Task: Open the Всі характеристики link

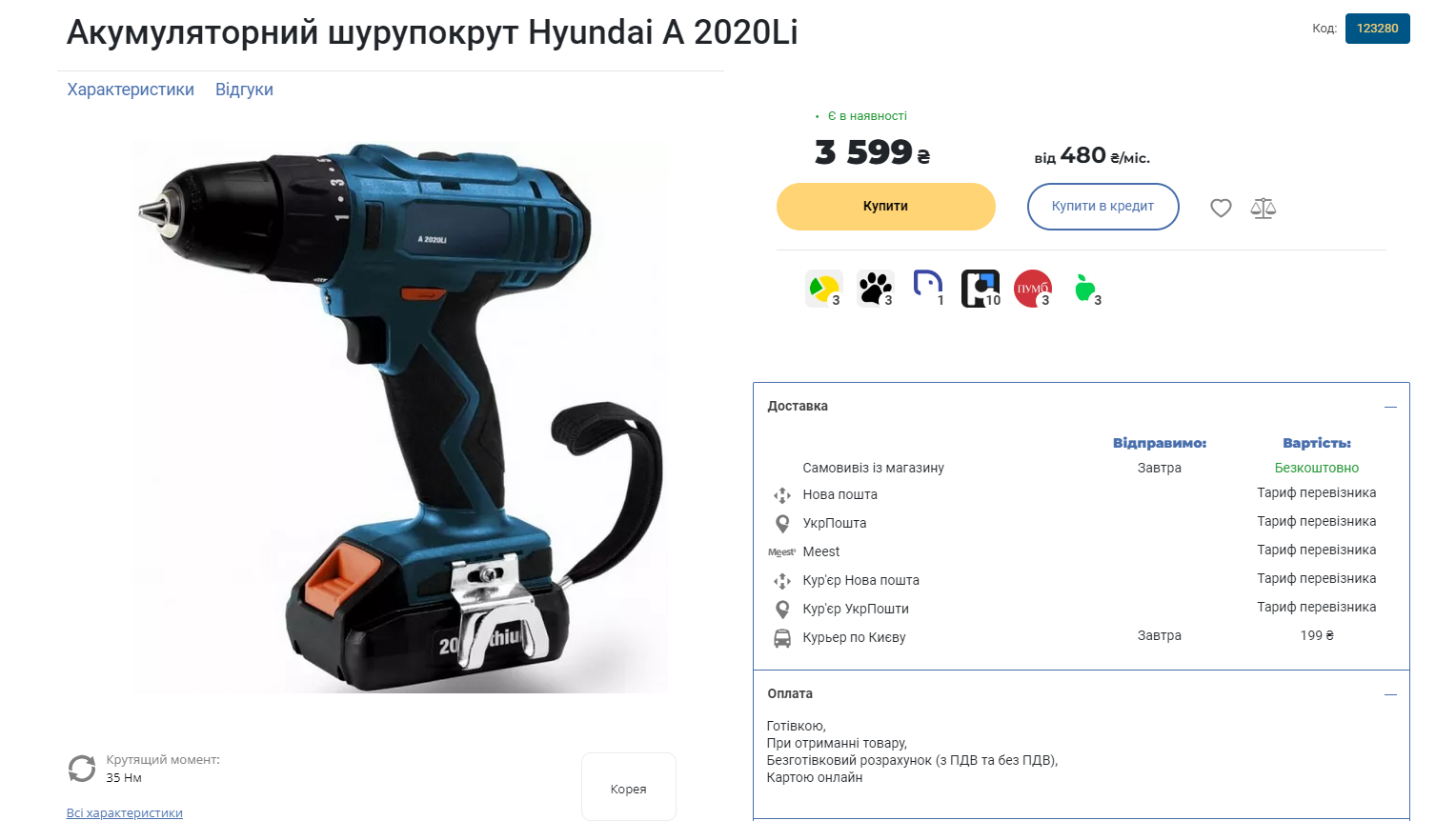Action: click(x=124, y=812)
